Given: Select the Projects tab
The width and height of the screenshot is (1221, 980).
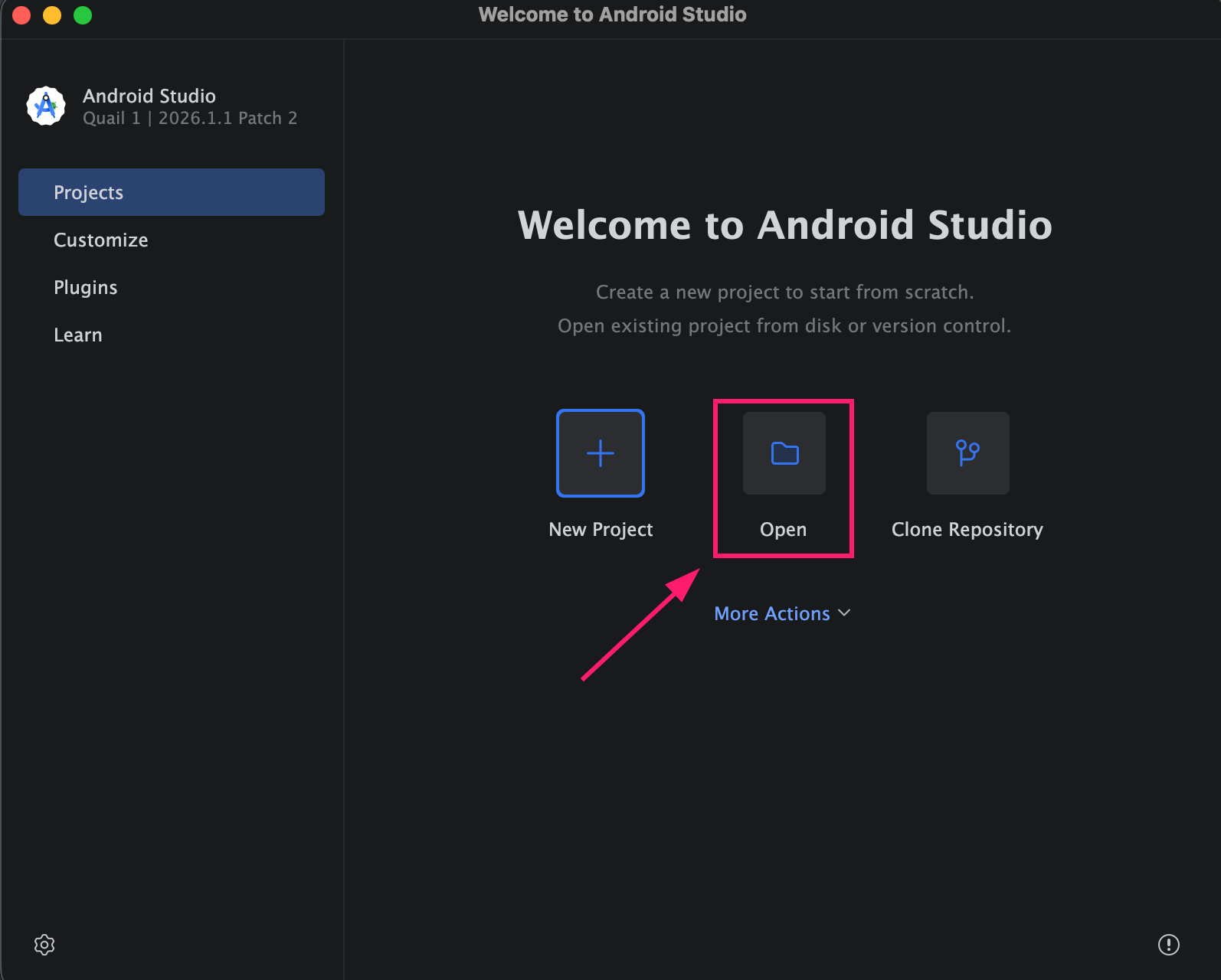Looking at the screenshot, I should (172, 192).
